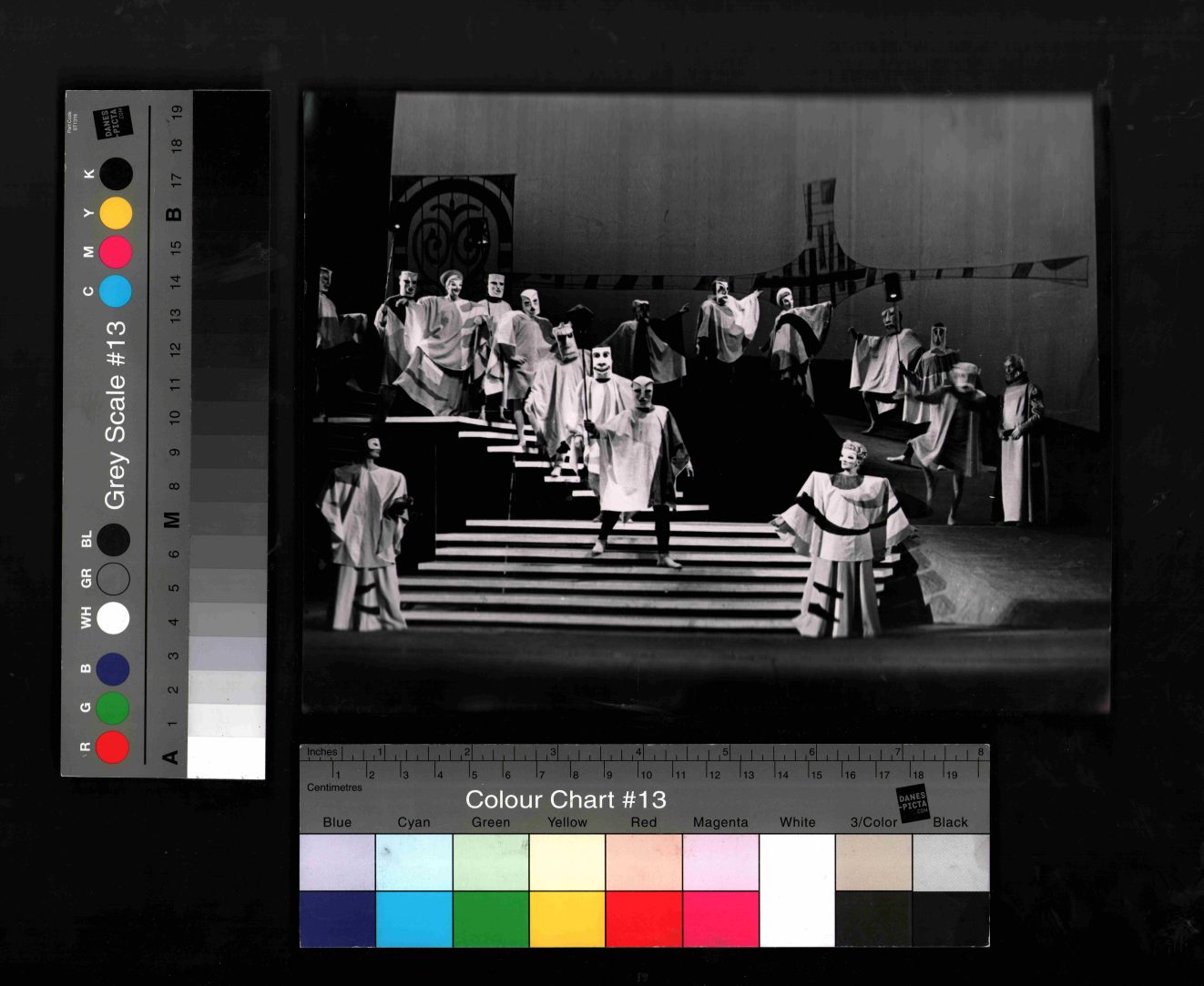Click the light cyan swatch under Cyan

pyautogui.click(x=413, y=862)
